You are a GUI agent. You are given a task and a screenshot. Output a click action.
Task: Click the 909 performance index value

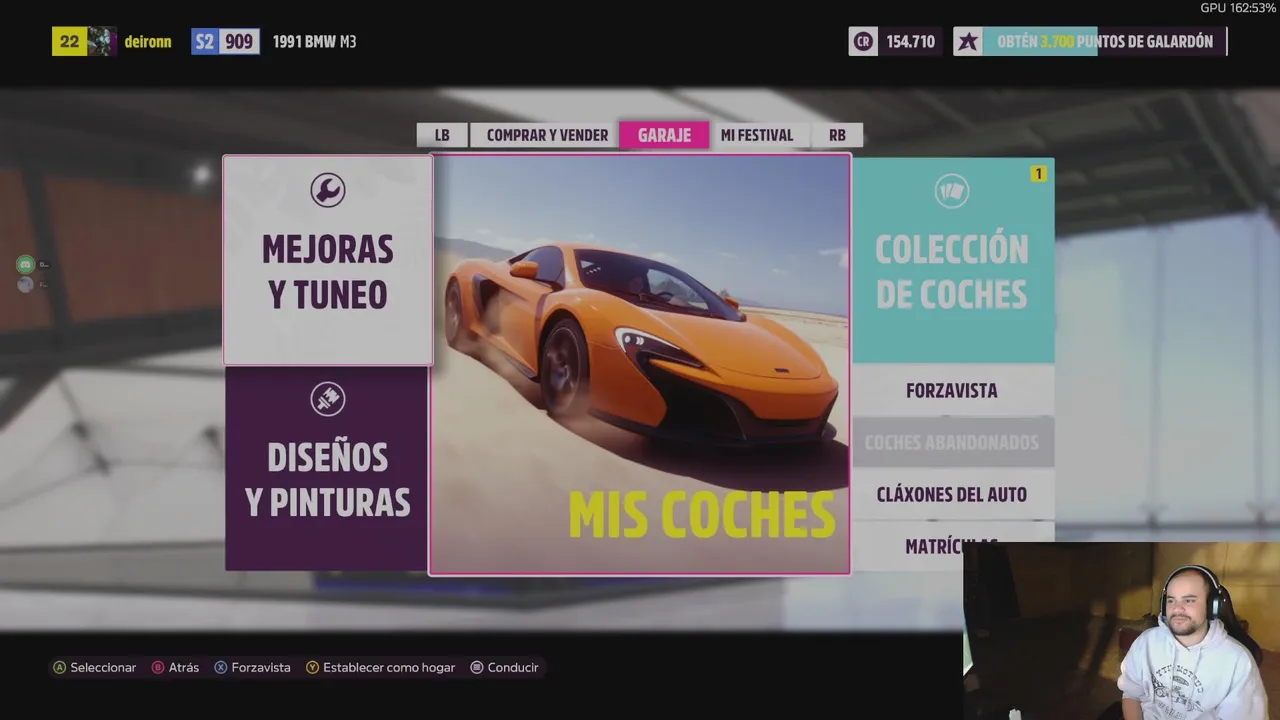coord(239,41)
